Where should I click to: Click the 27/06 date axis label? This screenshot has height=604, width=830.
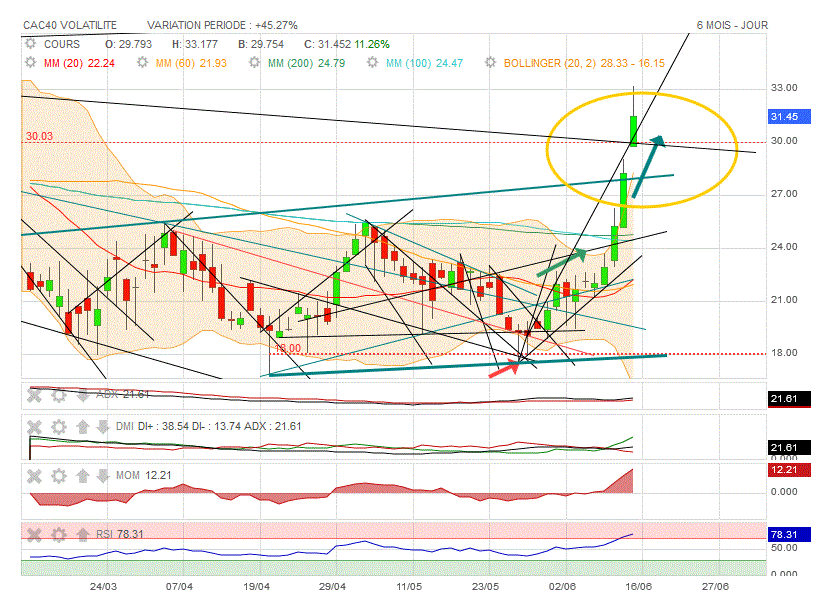(x=715, y=587)
